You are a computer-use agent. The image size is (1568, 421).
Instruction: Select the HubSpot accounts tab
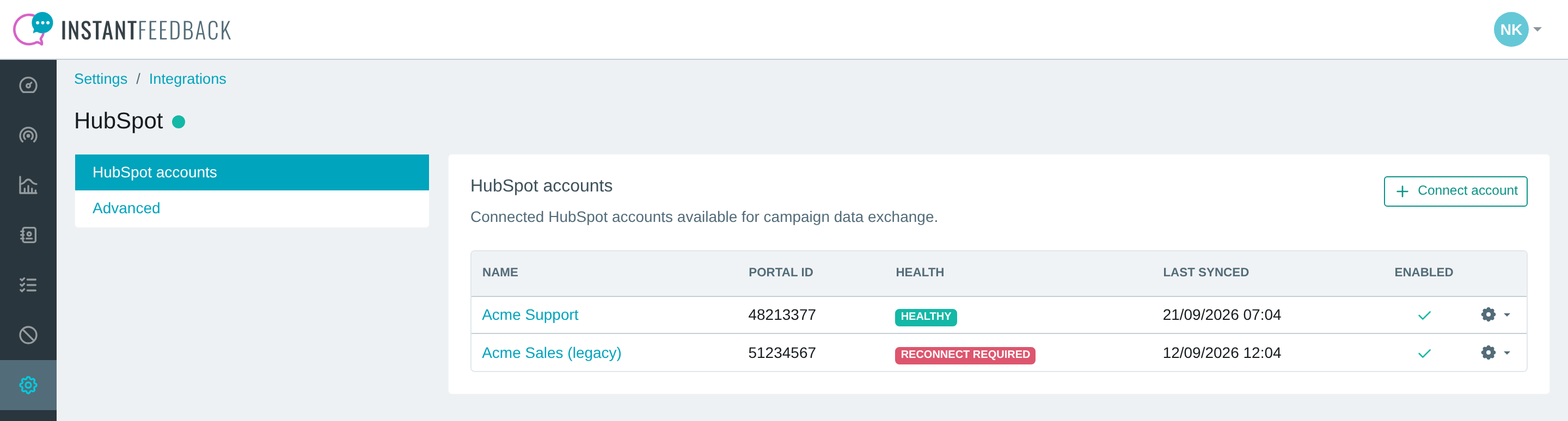(252, 172)
